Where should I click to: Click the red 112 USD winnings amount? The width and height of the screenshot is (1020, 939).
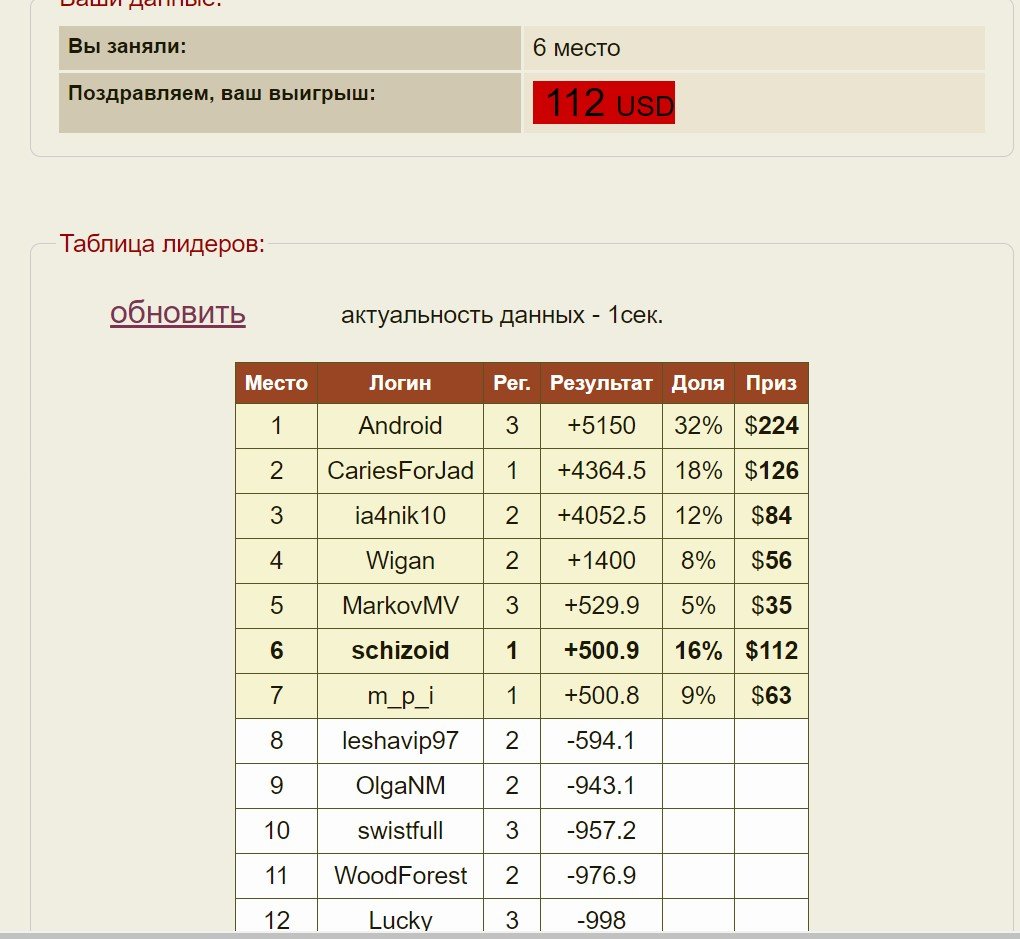(x=602, y=102)
